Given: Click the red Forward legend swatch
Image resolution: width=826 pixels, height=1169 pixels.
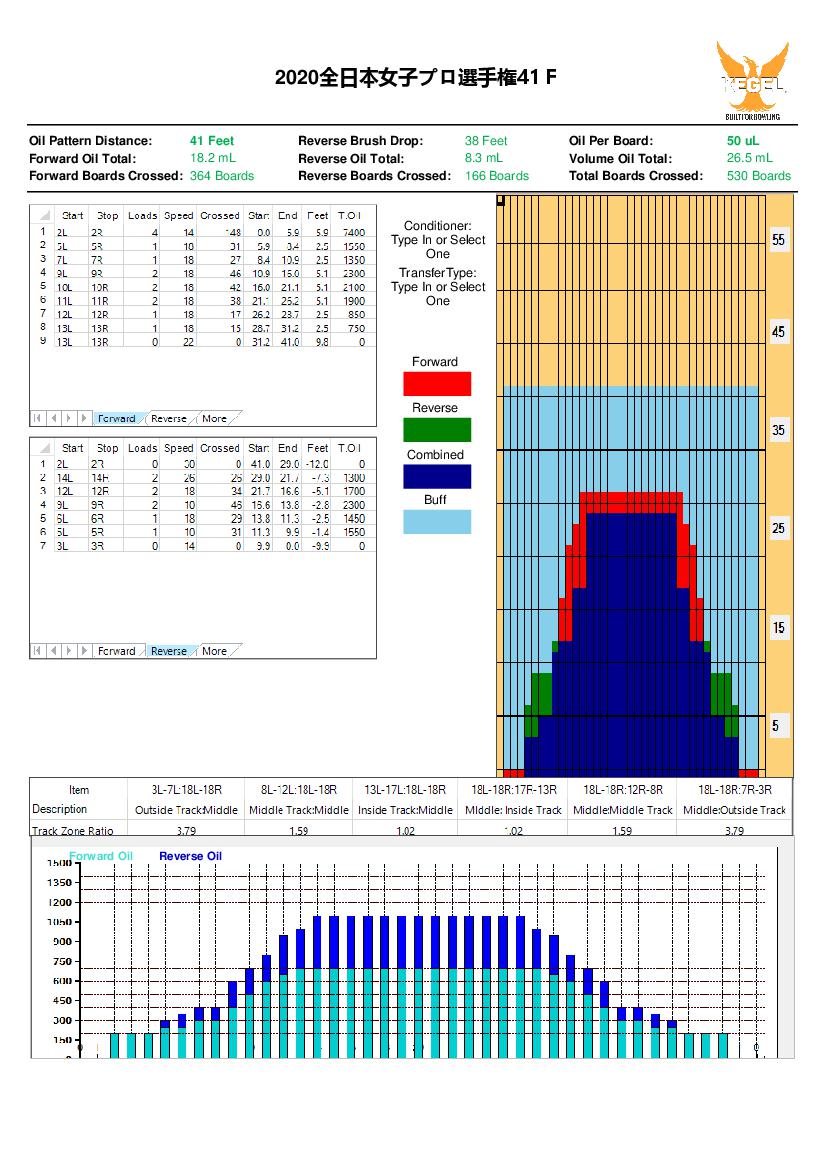Looking at the screenshot, I should coord(437,383).
